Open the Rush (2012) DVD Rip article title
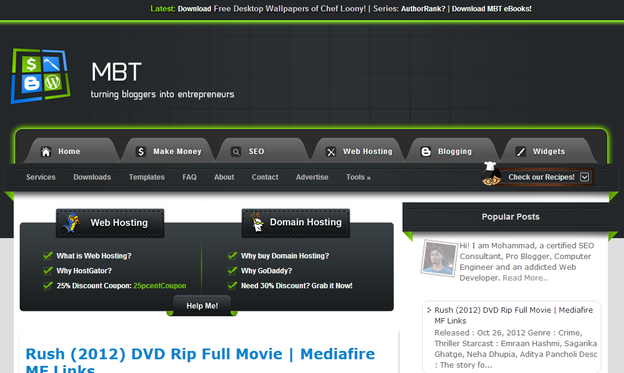Screen dimensions: 624x373 pyautogui.click(x=200, y=360)
